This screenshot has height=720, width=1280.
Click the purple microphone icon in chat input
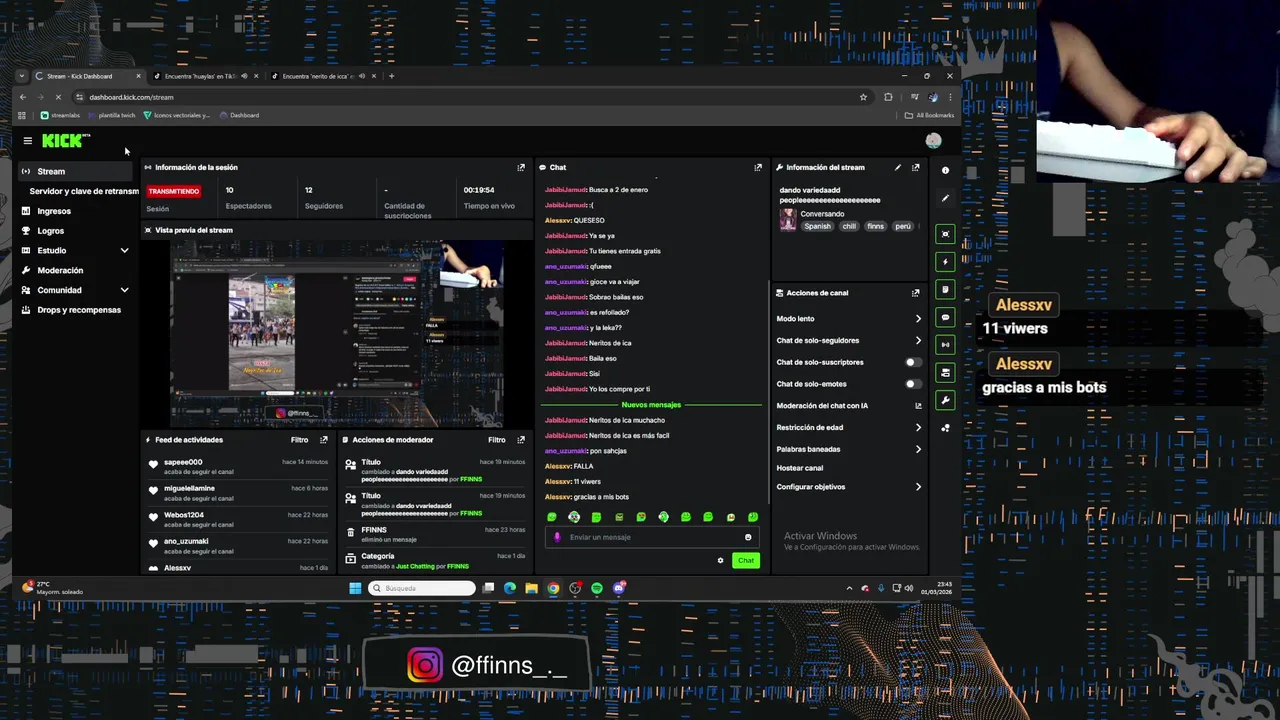tap(558, 537)
